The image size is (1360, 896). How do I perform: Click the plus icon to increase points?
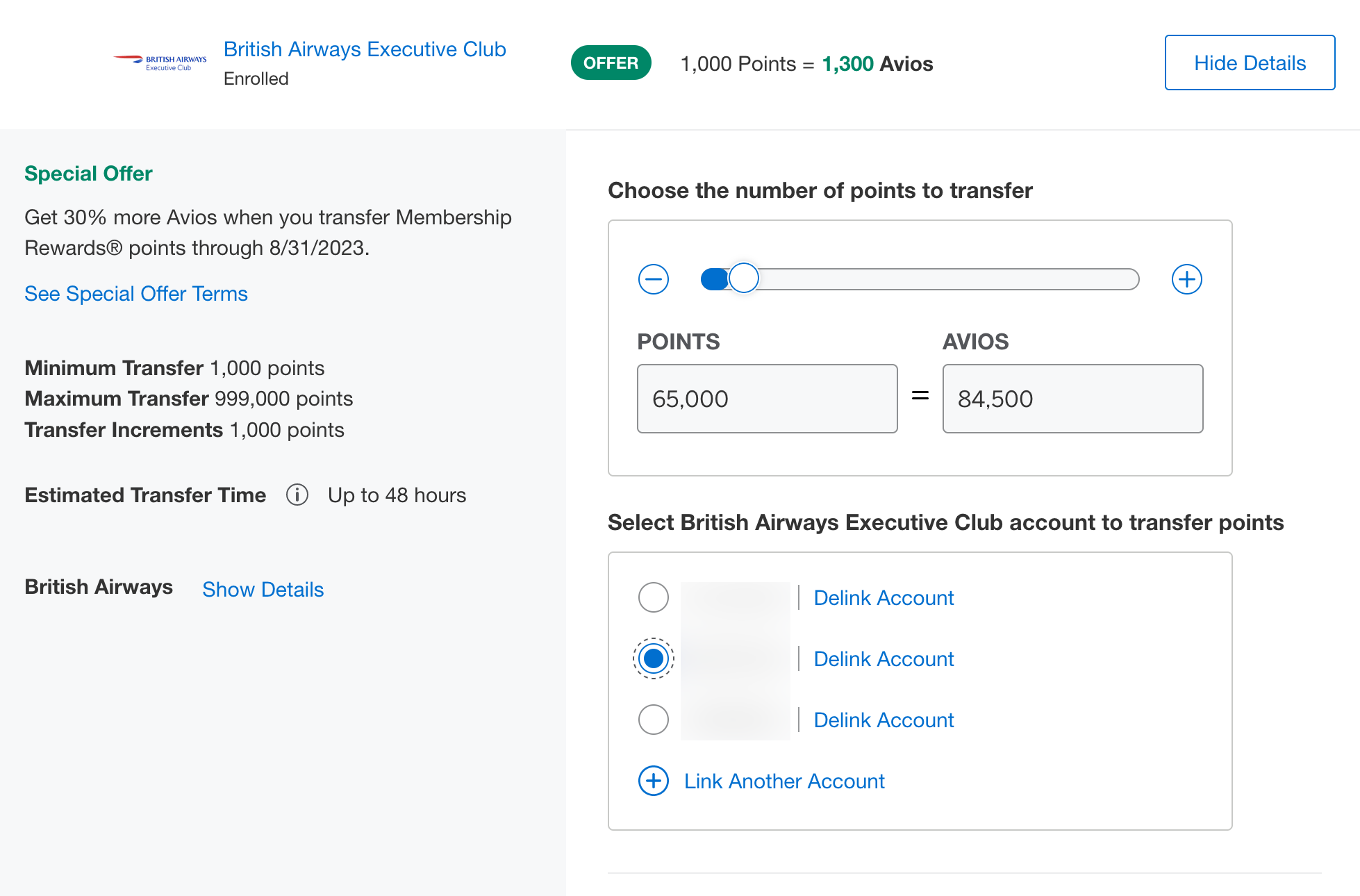click(1186, 279)
